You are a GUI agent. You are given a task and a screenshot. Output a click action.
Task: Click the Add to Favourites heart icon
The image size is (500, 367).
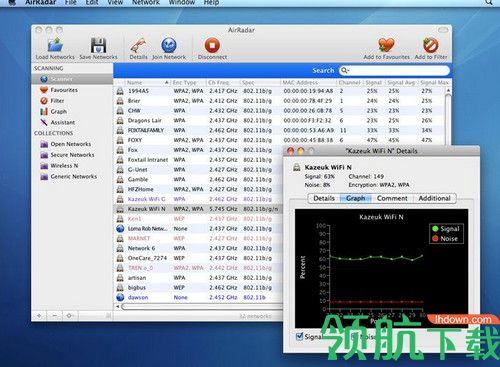click(x=386, y=45)
